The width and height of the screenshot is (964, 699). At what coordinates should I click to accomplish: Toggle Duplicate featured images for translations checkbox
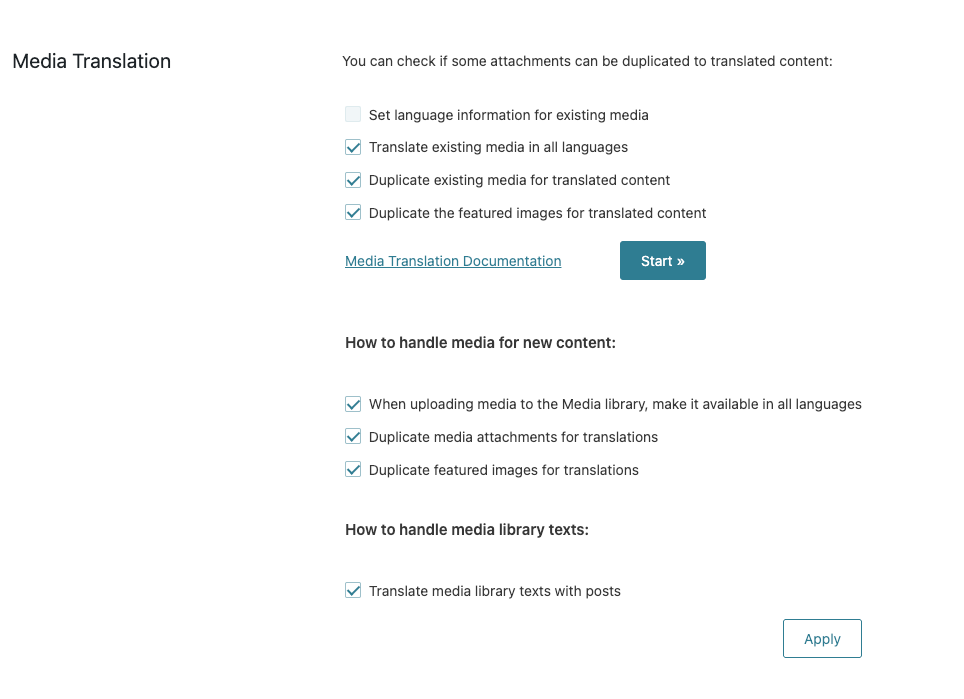[x=353, y=470]
